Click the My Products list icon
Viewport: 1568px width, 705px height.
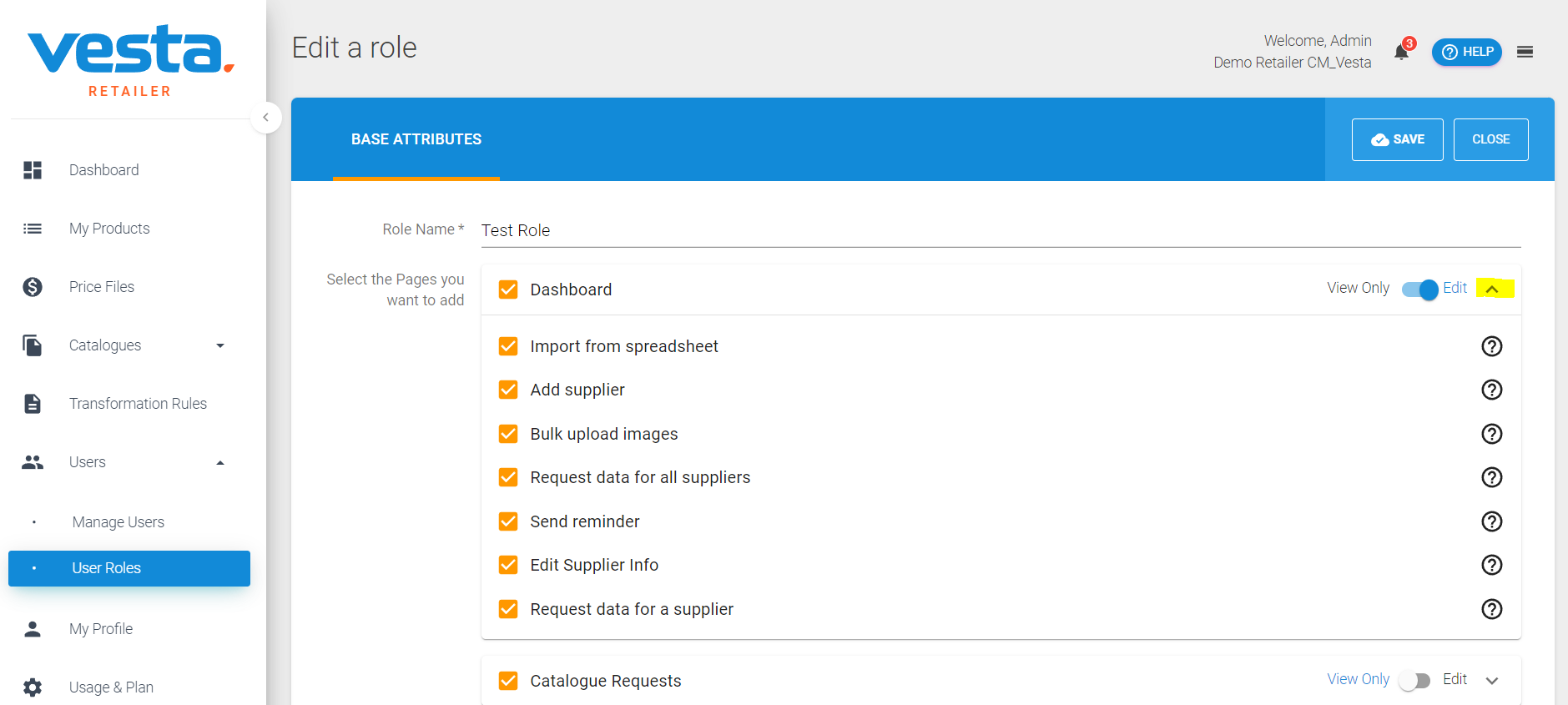pos(33,229)
